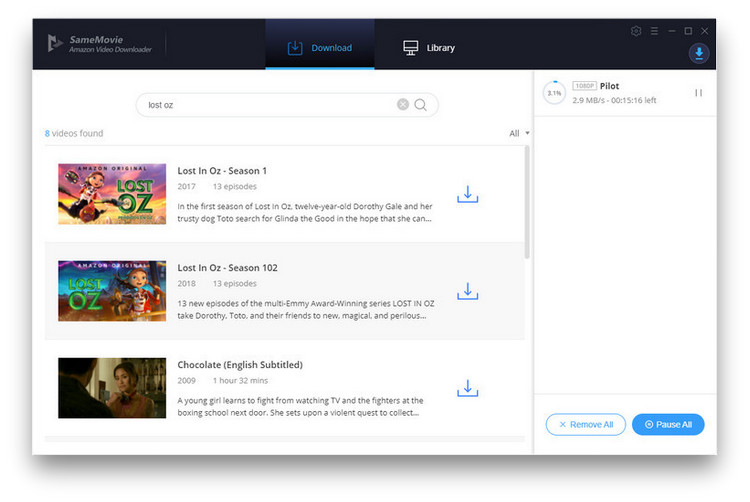Viewport: 750px width, 502px height.
Task: Click download icon for Lost In Oz Season 1
Action: point(467,194)
